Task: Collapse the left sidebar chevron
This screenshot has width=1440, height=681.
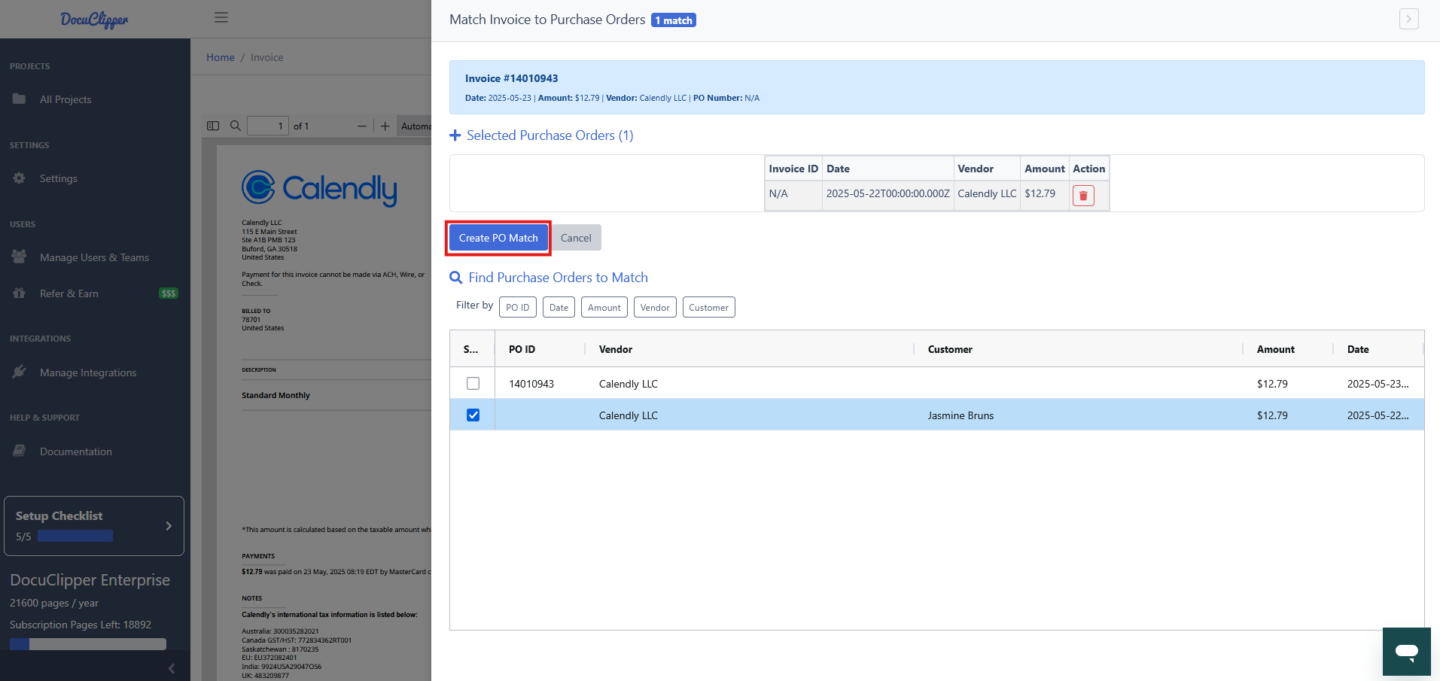Action: point(171,668)
